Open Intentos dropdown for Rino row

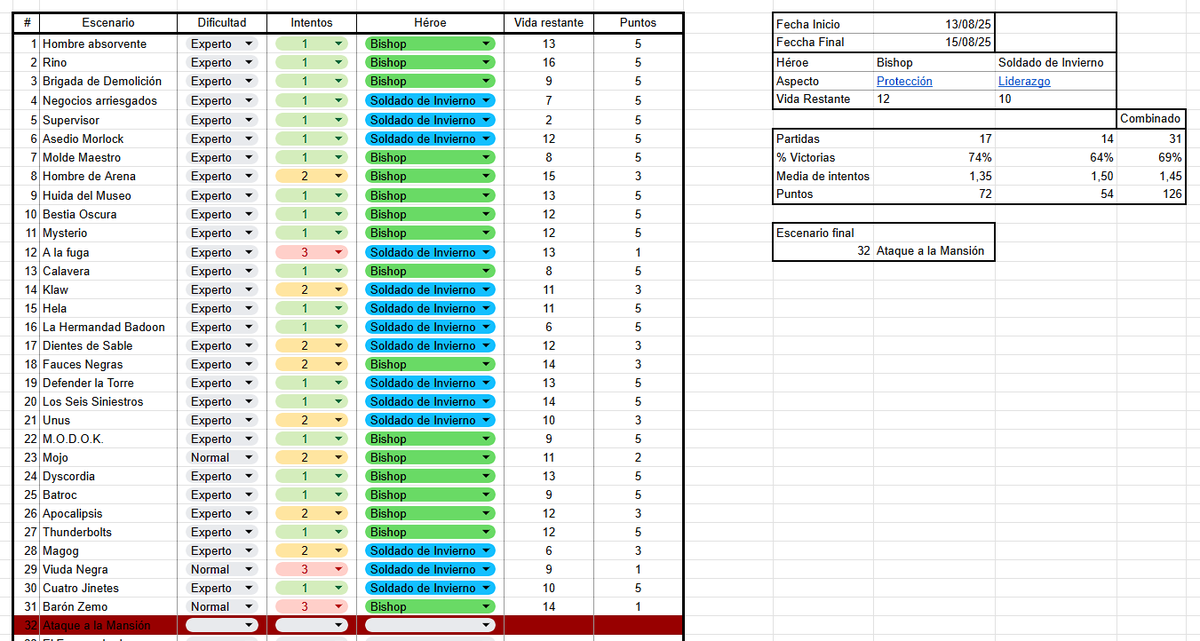[311, 62]
